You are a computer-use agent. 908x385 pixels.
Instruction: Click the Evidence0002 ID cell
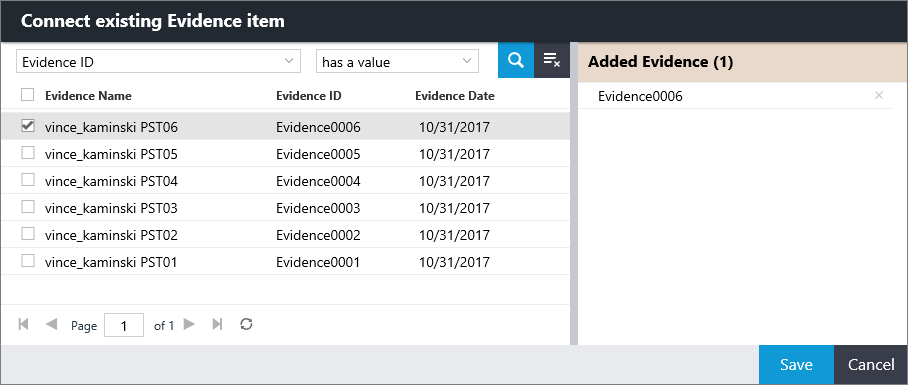click(318, 236)
